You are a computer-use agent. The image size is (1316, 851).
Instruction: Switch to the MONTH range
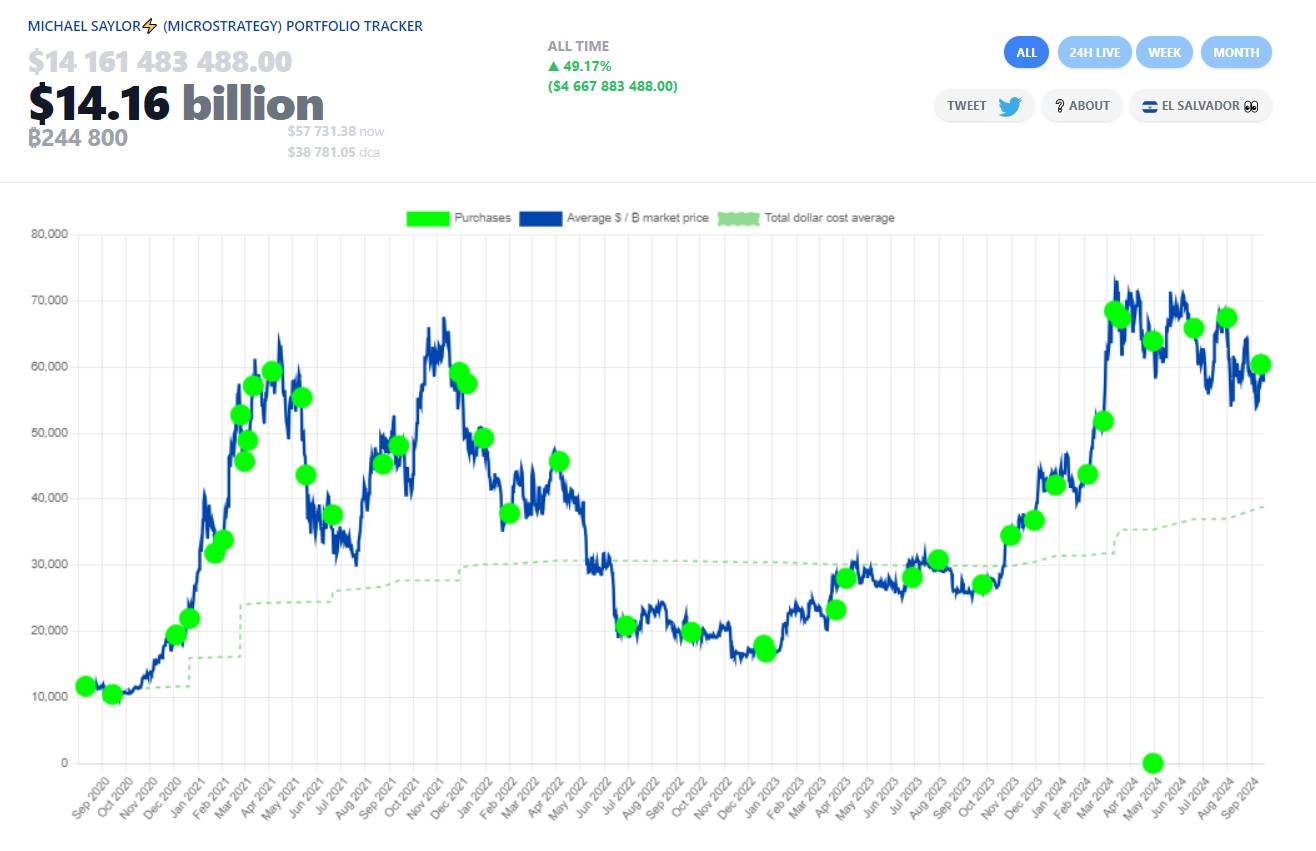pos(1236,52)
